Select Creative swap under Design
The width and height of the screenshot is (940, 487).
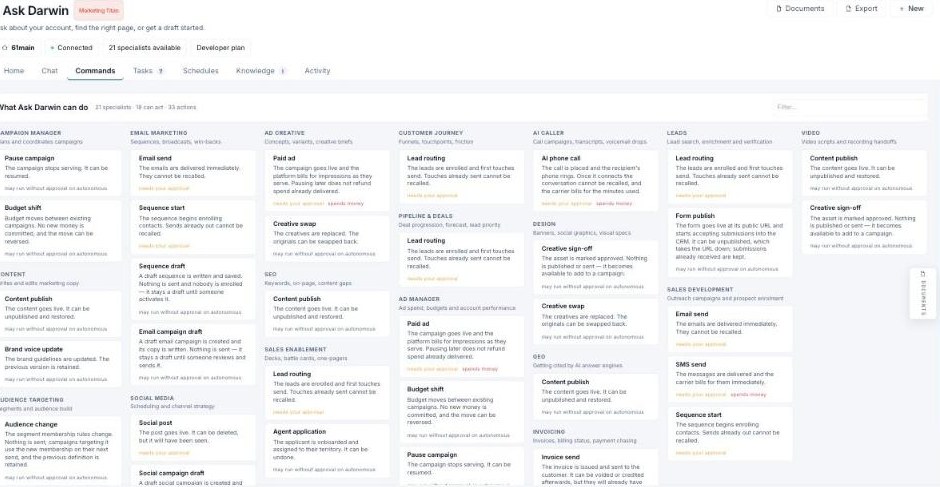(595, 321)
